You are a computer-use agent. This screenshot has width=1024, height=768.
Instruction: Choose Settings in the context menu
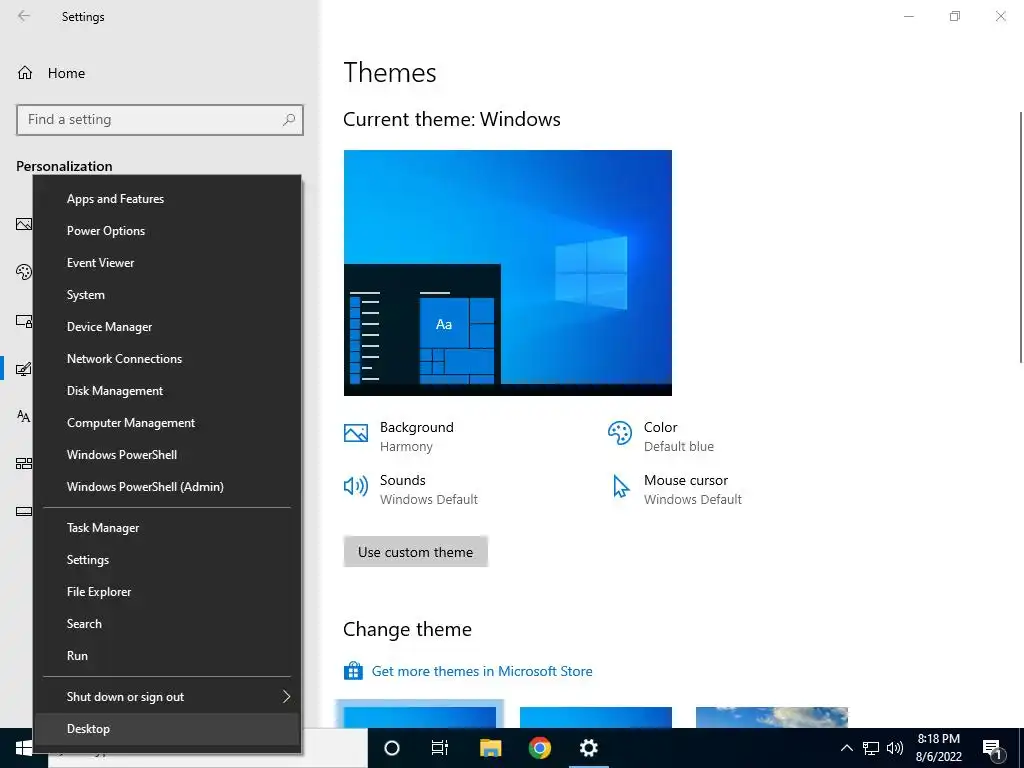click(167, 560)
